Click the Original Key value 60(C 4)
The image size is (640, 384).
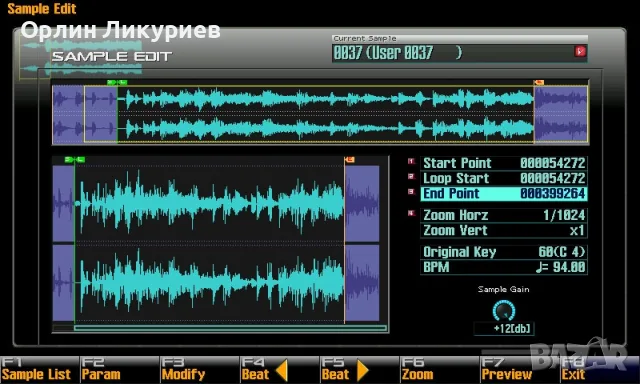pos(562,252)
